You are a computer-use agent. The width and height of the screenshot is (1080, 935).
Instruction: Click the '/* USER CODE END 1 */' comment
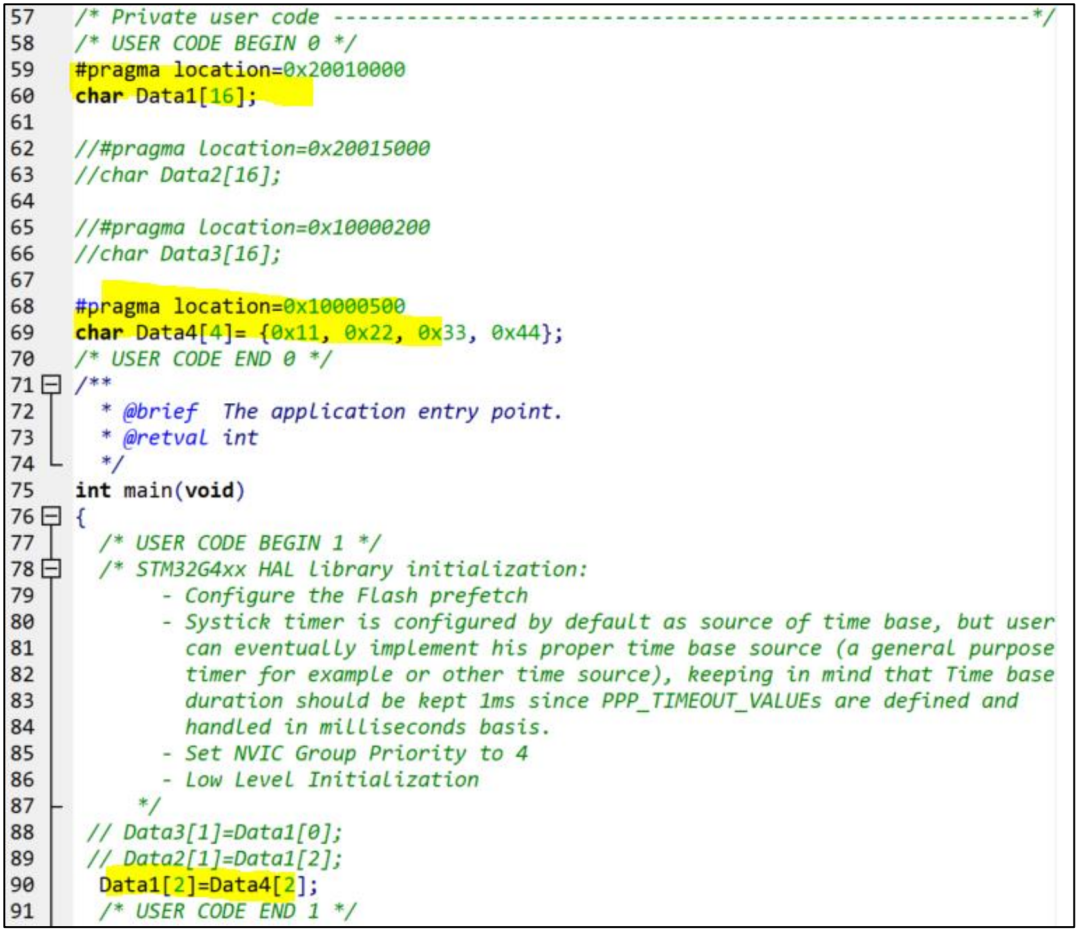[227, 911]
